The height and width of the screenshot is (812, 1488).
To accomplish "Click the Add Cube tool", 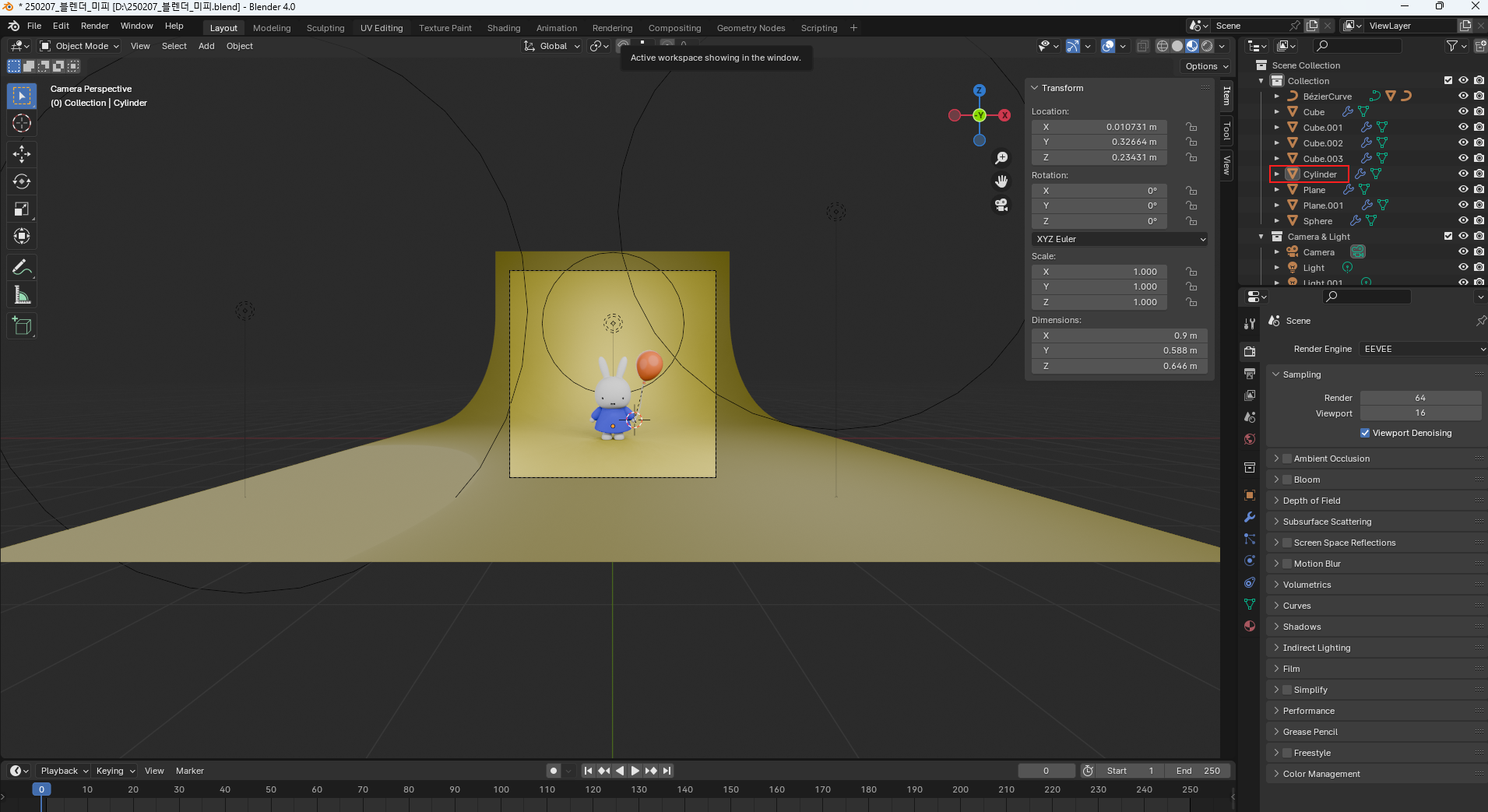I will (22, 326).
